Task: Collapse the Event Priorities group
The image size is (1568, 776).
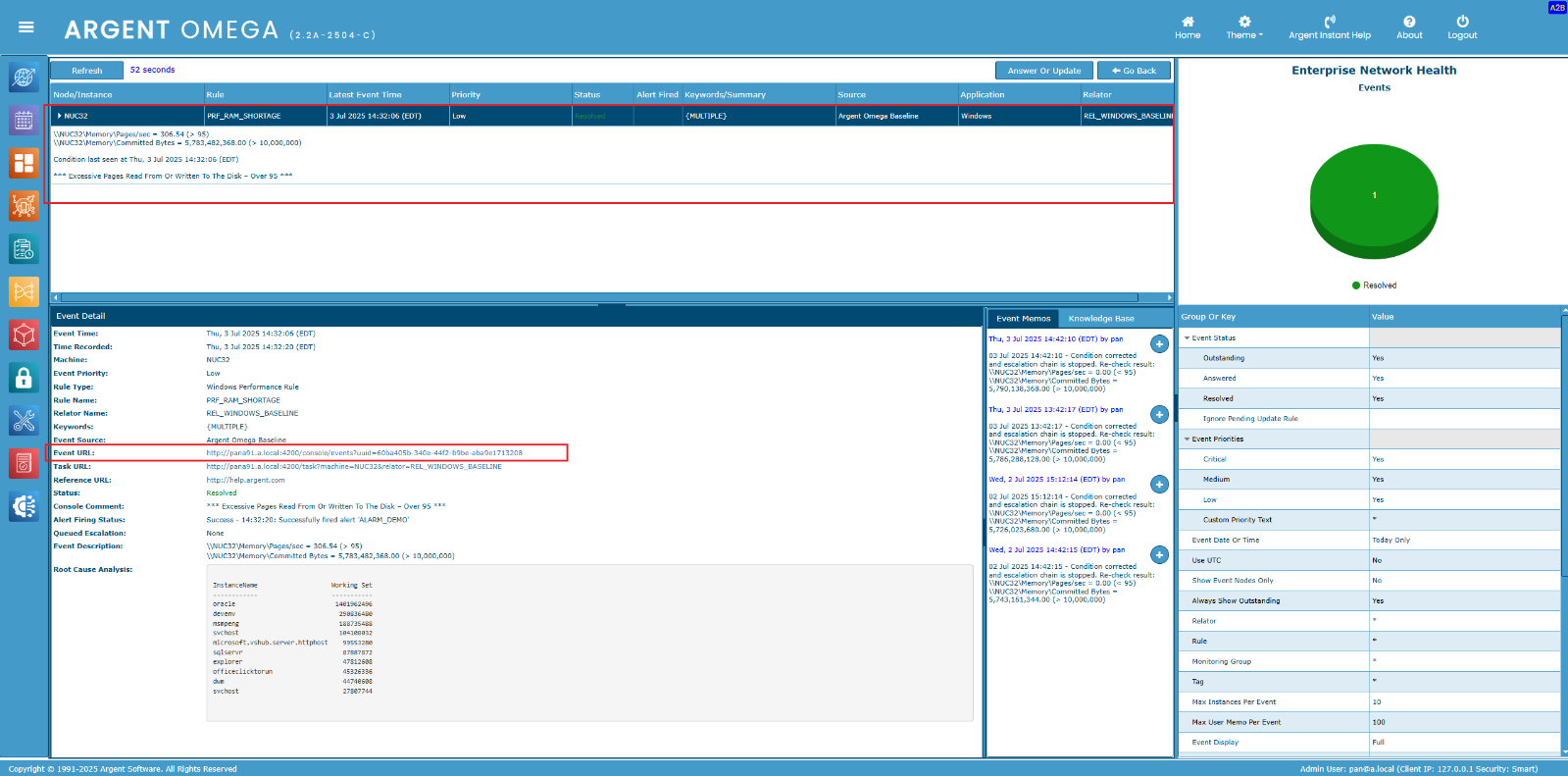Action: tap(1188, 440)
